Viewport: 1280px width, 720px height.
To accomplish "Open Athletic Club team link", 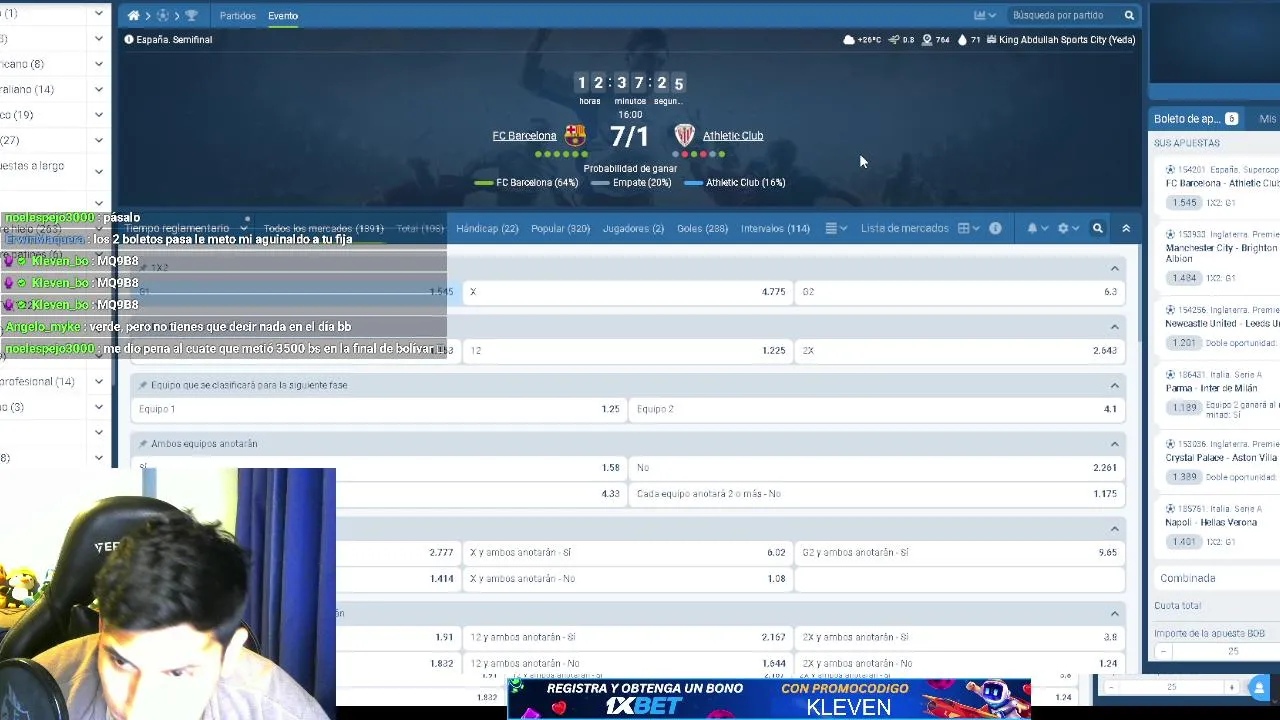I will coord(733,136).
